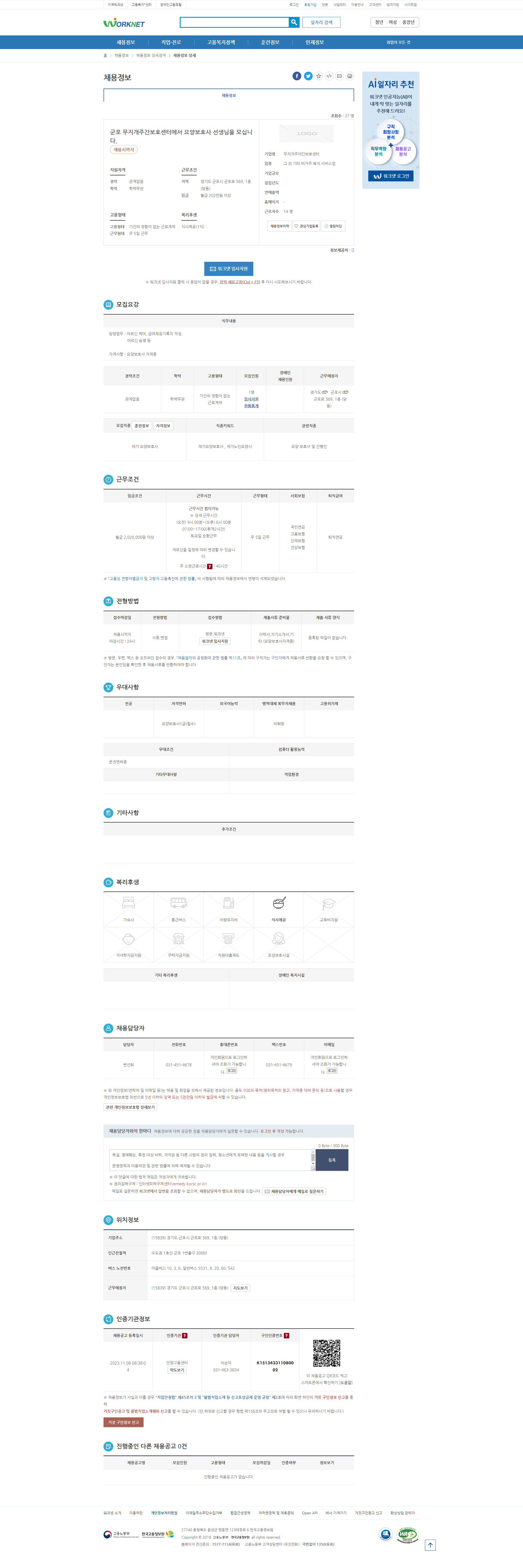Click help icon beside 인증기관 header
This screenshot has width=523, height=1568.
click(x=185, y=1335)
